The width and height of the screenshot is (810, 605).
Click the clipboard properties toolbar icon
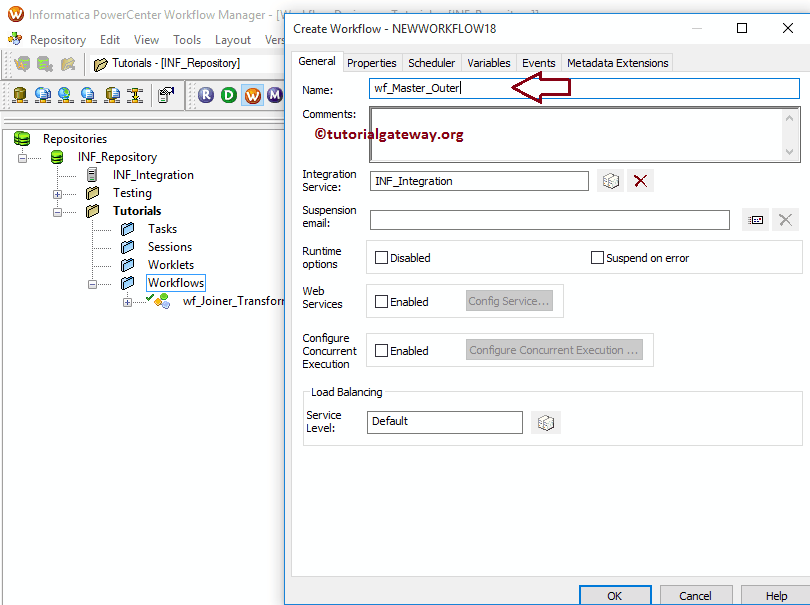point(166,95)
